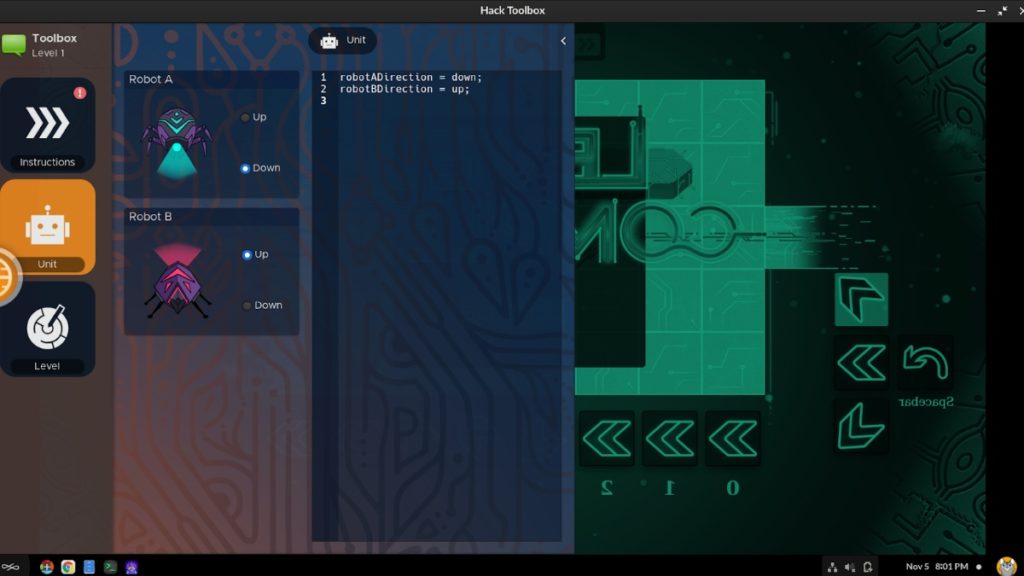Set Robot B direction to Down
The image size is (1024, 576).
click(x=247, y=305)
